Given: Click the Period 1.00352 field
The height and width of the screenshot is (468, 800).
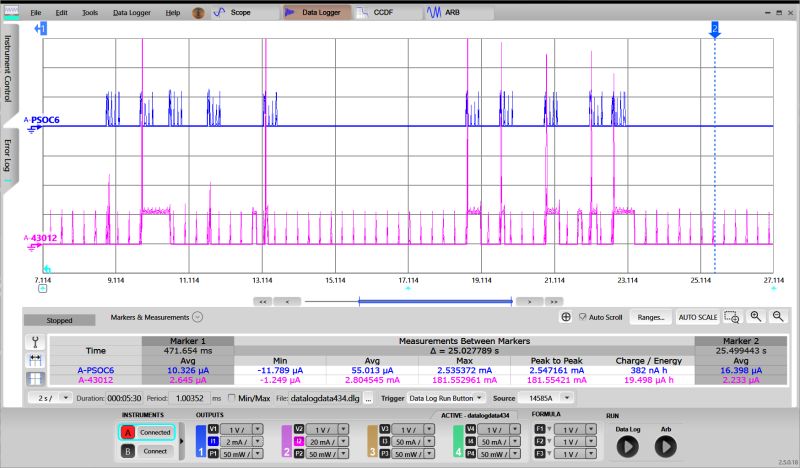Looking at the screenshot, I should tap(189, 398).
